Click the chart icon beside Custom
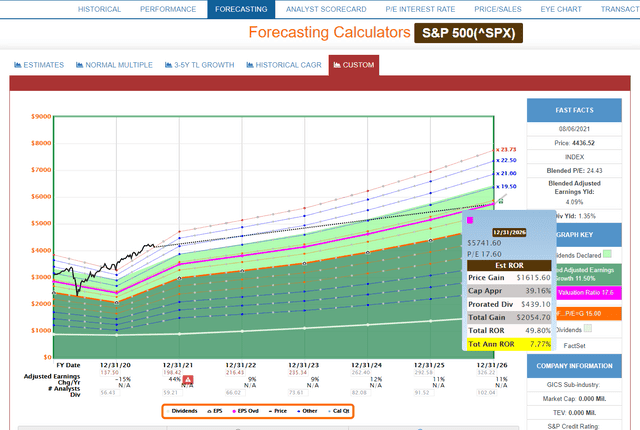Screen dimensions: 640x430 point(337,65)
